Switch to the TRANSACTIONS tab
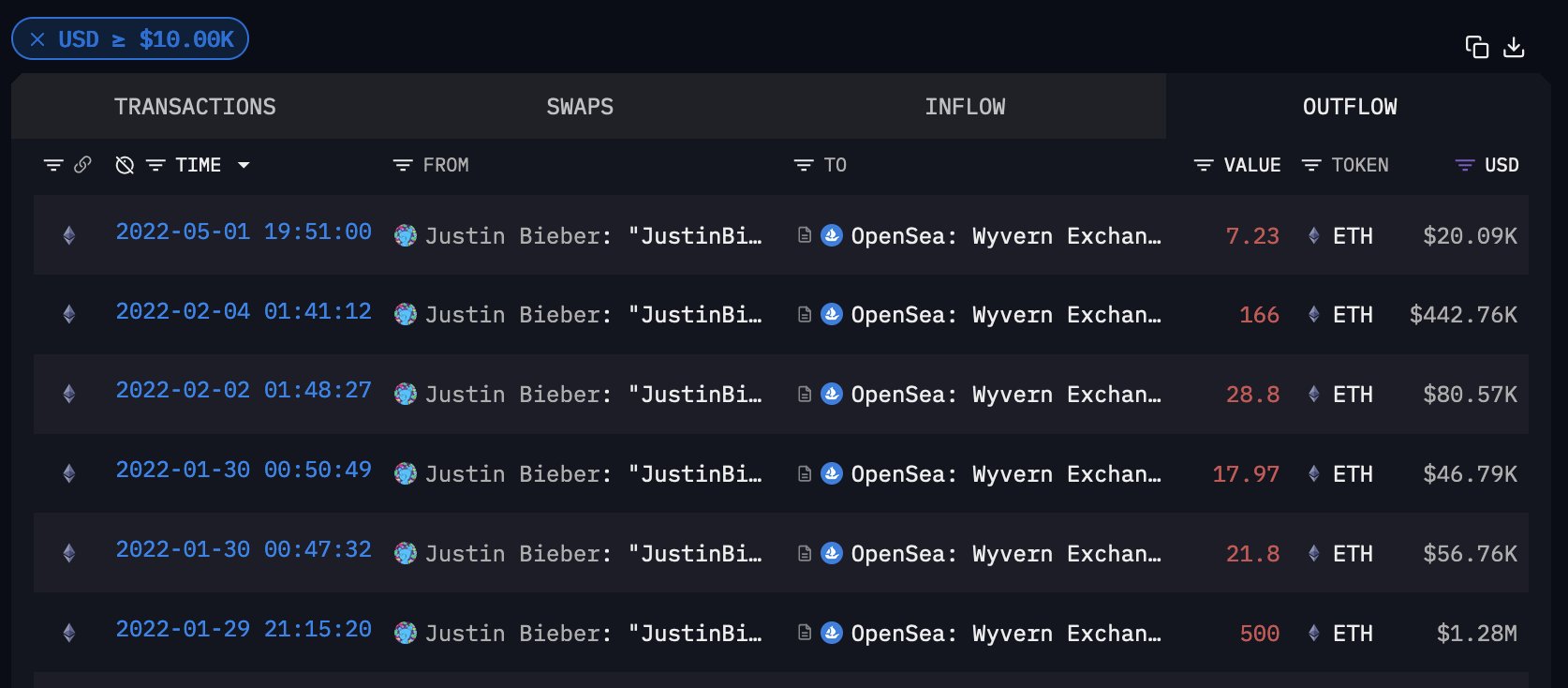 click(194, 106)
